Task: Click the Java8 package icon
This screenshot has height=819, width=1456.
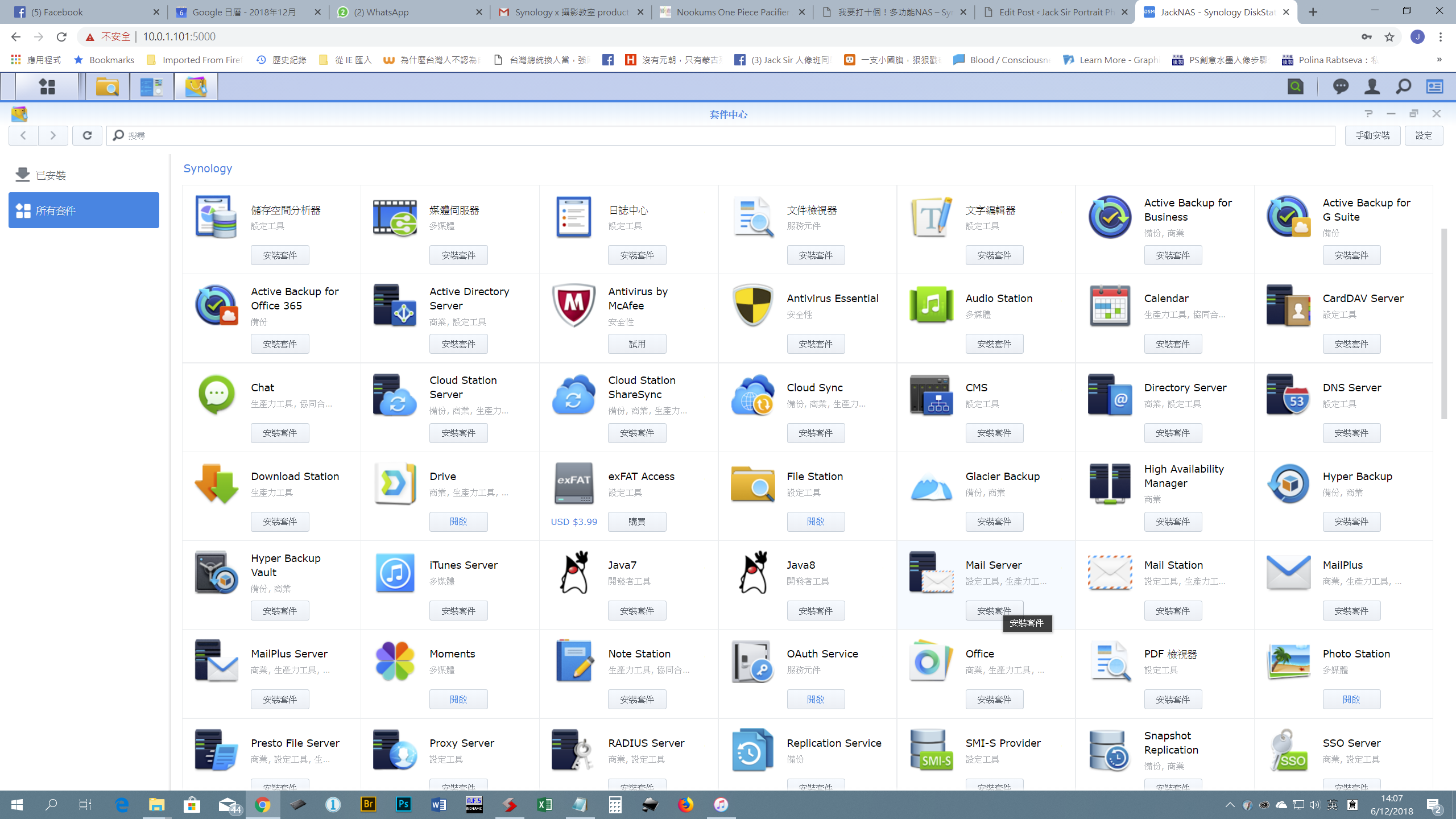Action: point(752,572)
